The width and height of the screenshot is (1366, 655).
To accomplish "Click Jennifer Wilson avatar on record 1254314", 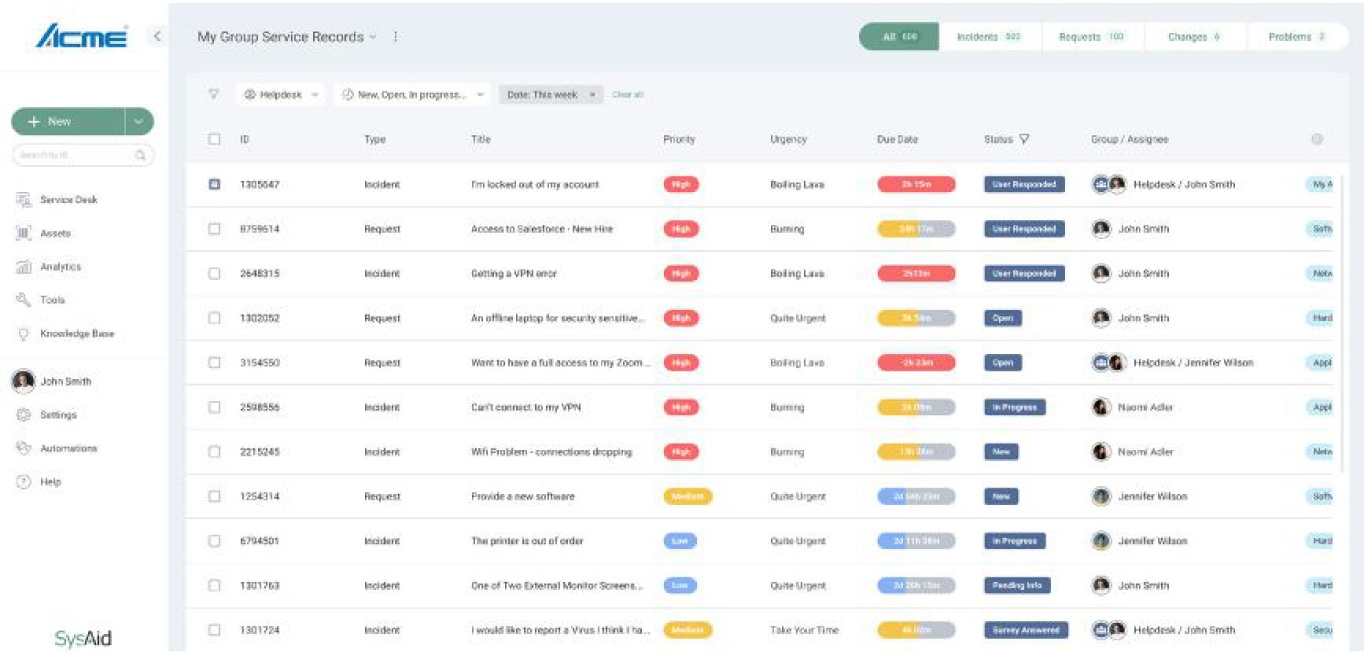I will pyautogui.click(x=1101, y=496).
